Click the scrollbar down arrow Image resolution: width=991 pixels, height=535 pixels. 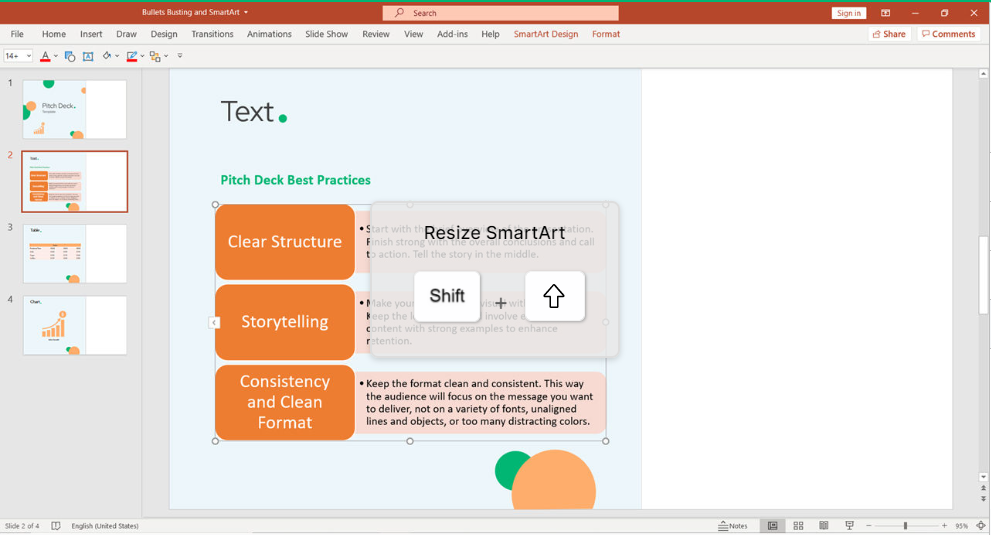tap(983, 477)
